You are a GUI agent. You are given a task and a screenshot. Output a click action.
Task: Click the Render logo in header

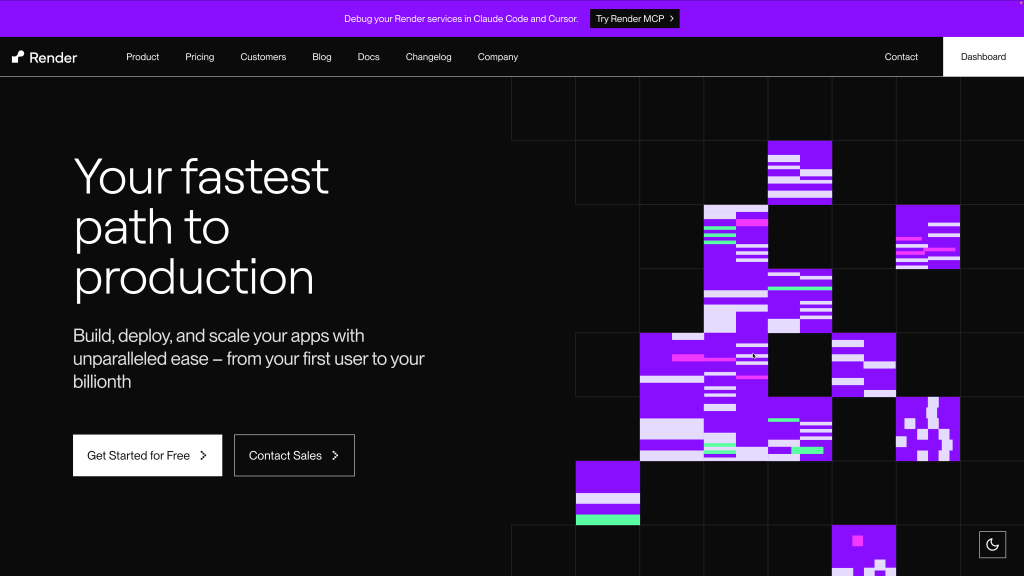tap(45, 57)
